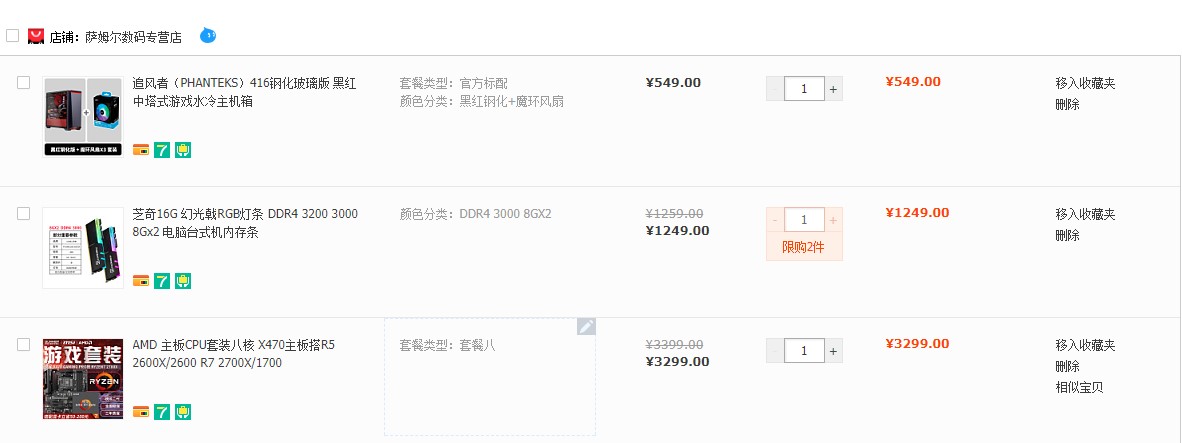Click the red Tmall logo icon beside store name
The height and width of the screenshot is (443, 1182).
(36, 36)
